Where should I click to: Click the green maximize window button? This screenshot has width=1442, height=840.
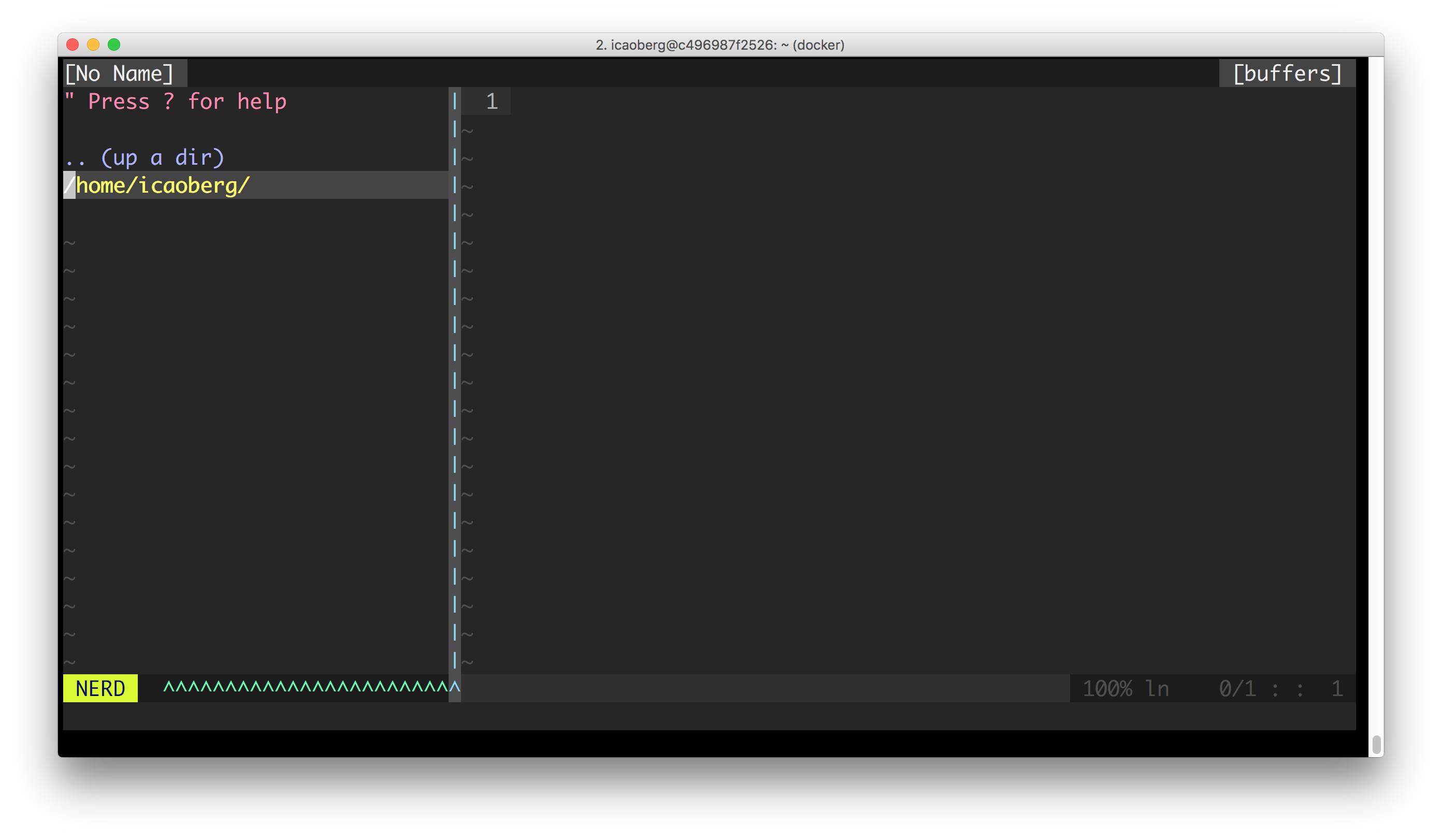coord(114,45)
